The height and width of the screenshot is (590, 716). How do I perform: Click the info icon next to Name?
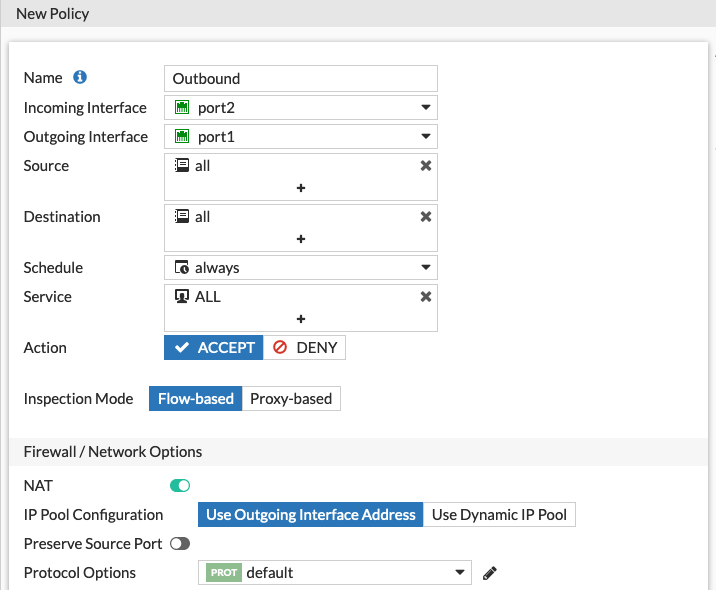80,78
